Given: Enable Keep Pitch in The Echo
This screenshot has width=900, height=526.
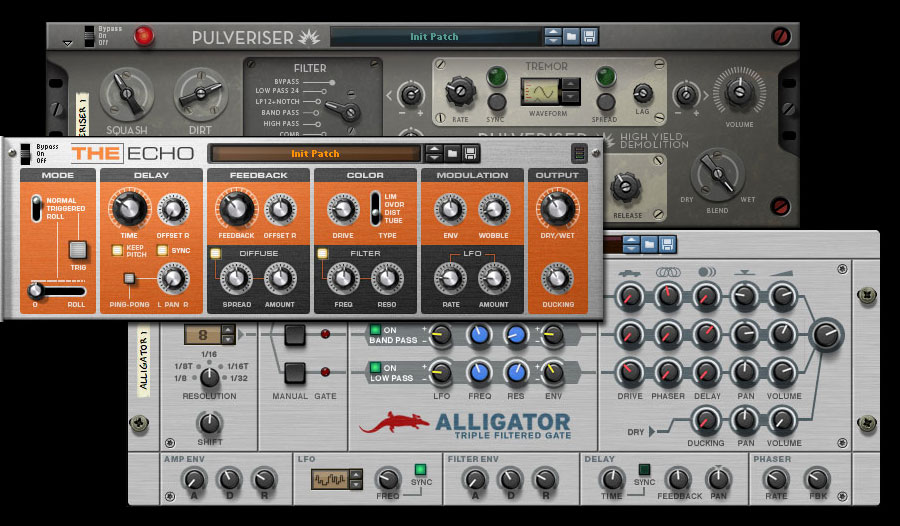Looking at the screenshot, I should [x=117, y=250].
